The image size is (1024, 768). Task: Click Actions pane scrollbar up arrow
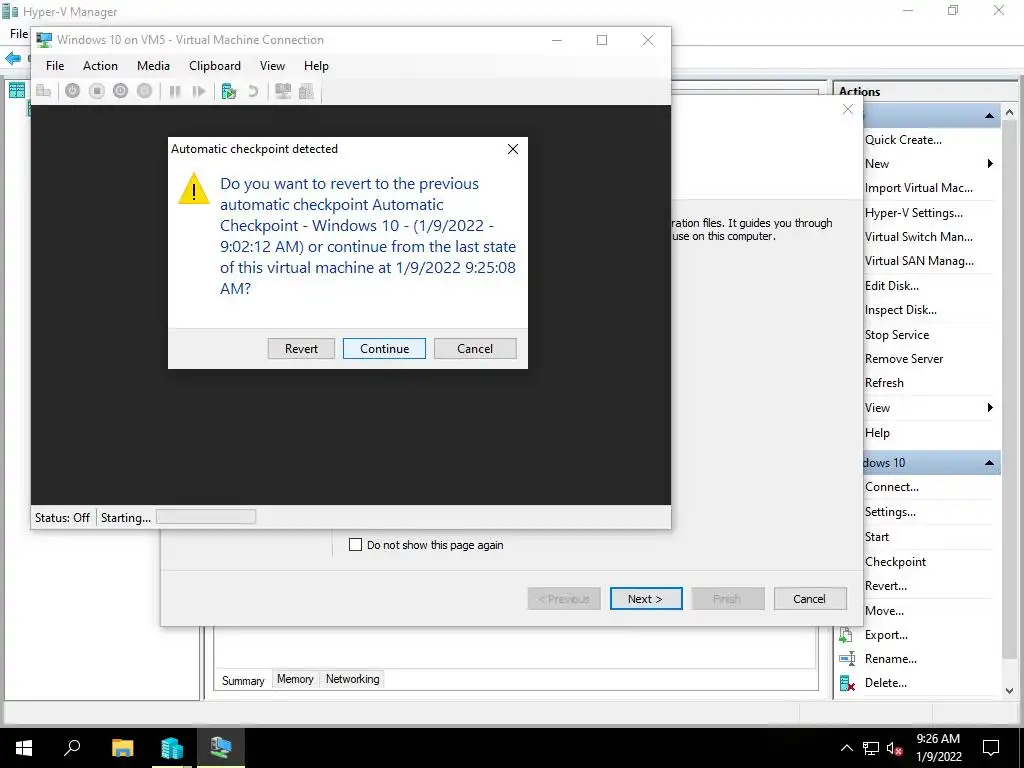point(1010,113)
